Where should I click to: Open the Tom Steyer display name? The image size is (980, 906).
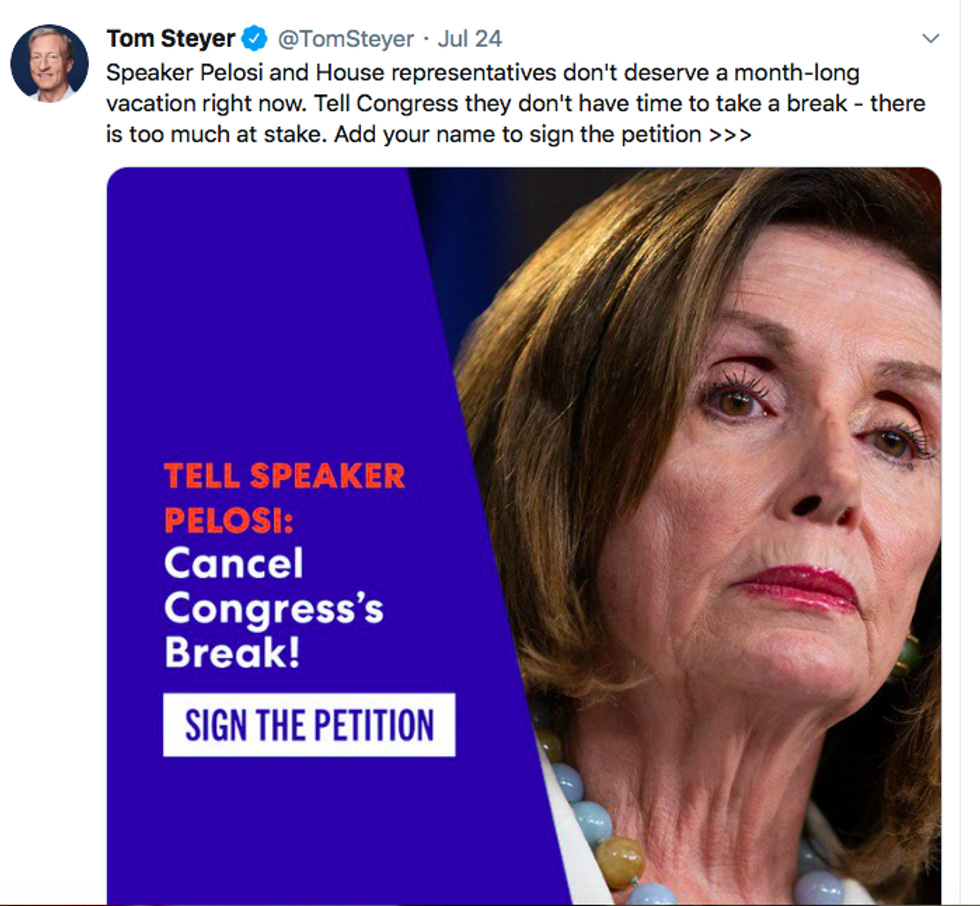(171, 39)
